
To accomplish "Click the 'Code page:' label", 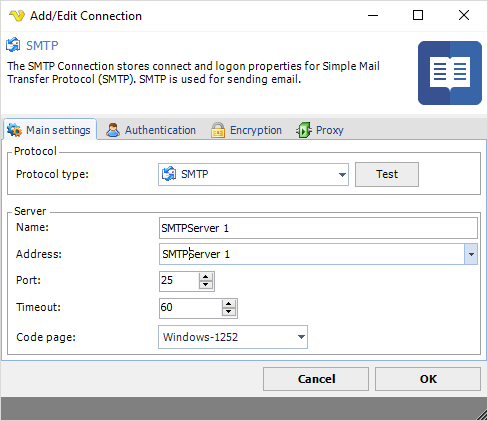I will pos(46,337).
